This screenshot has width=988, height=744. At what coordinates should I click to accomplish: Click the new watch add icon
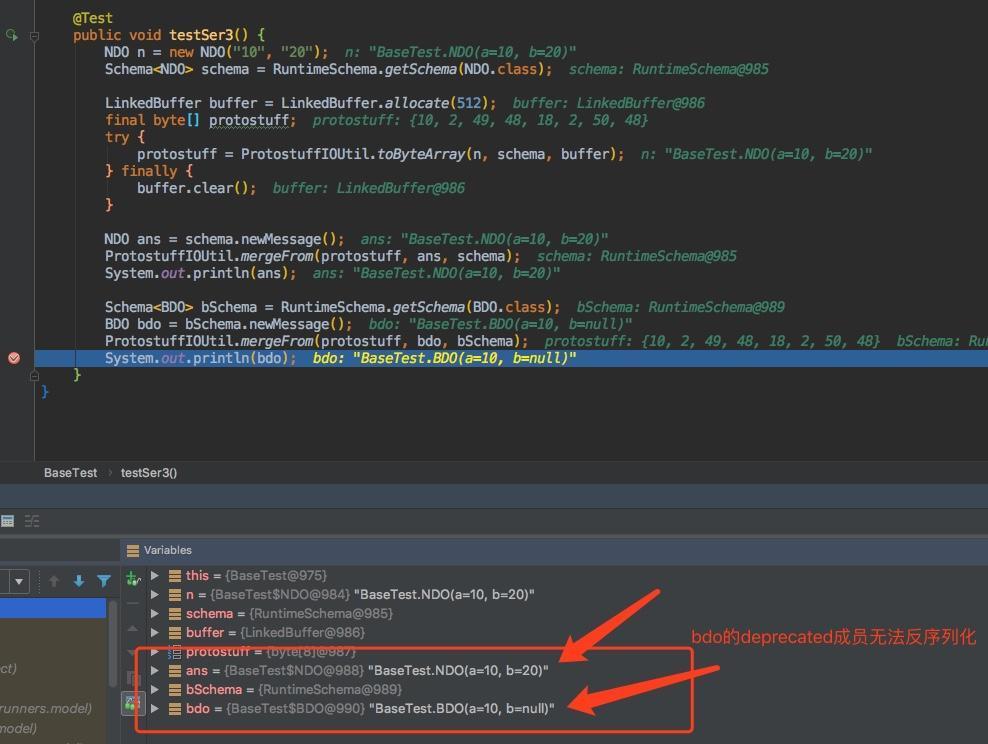[132, 578]
